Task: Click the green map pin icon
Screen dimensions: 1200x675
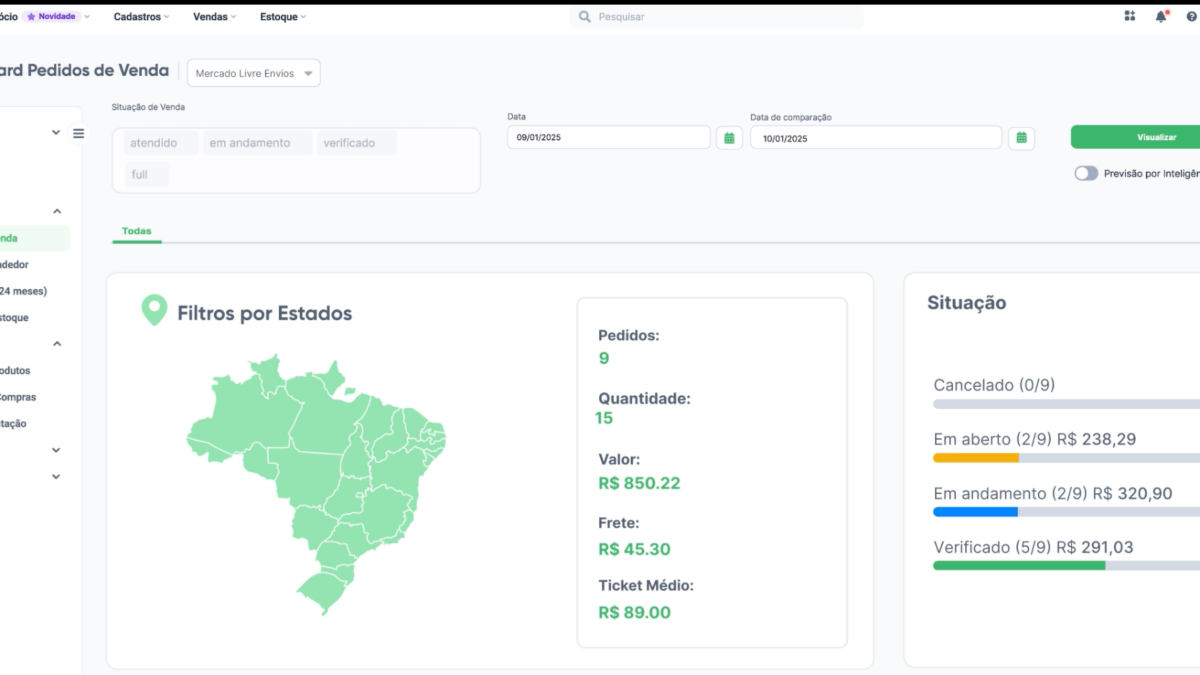Action: (x=154, y=310)
